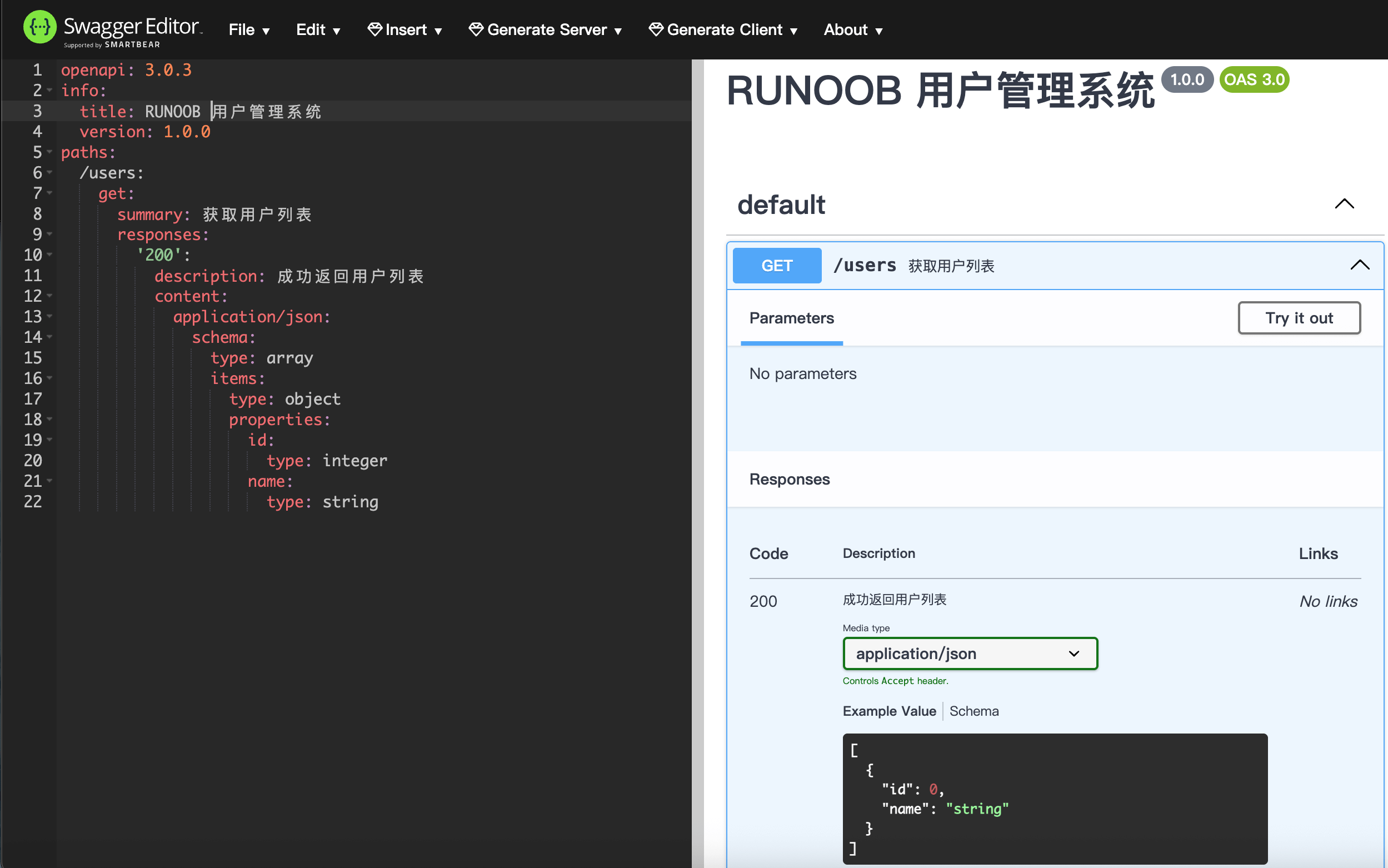Fold the properties block at line 18

50,419
